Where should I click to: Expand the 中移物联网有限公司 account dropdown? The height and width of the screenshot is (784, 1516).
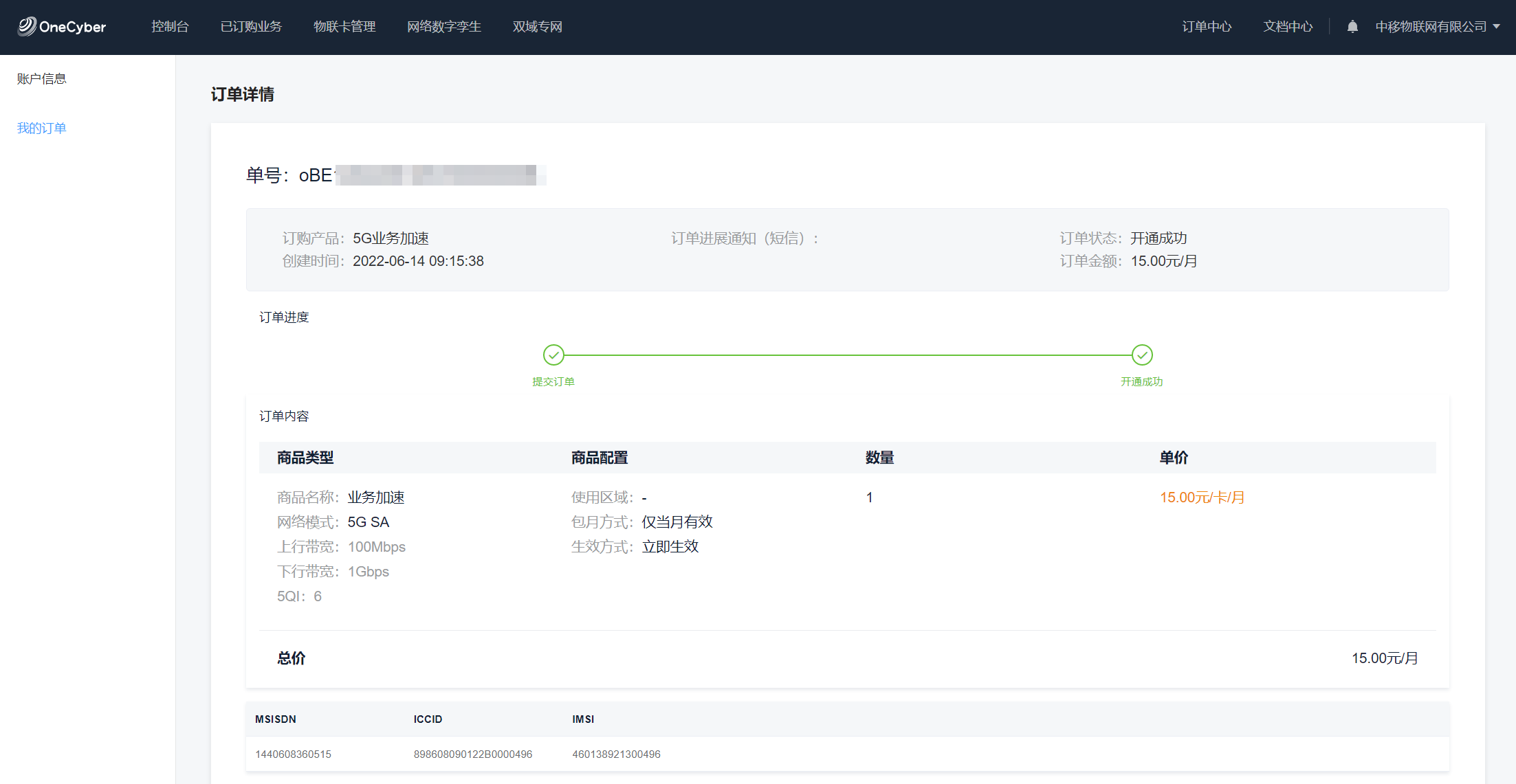tap(1437, 27)
